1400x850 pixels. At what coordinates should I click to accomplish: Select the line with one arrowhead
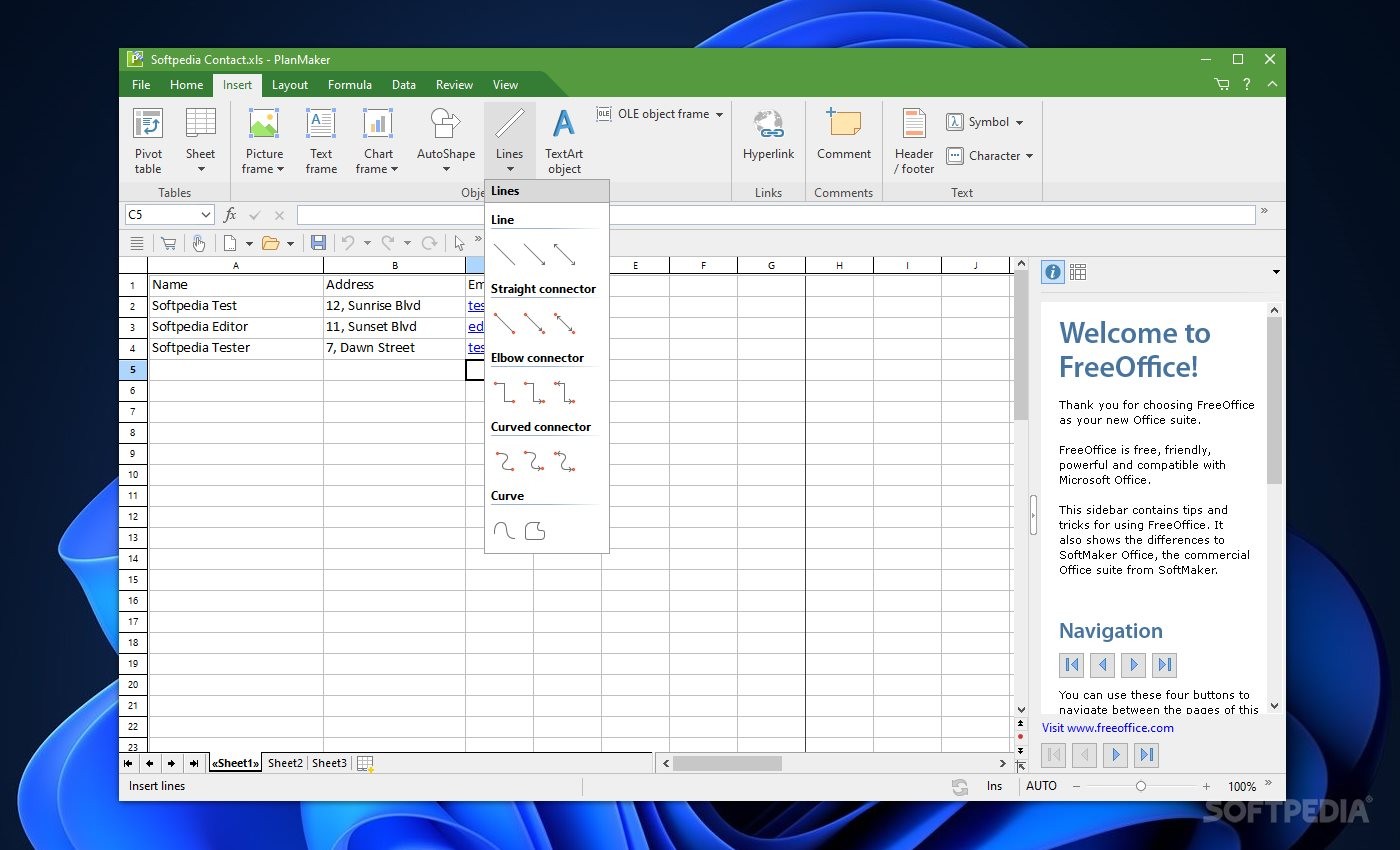pyautogui.click(x=535, y=254)
